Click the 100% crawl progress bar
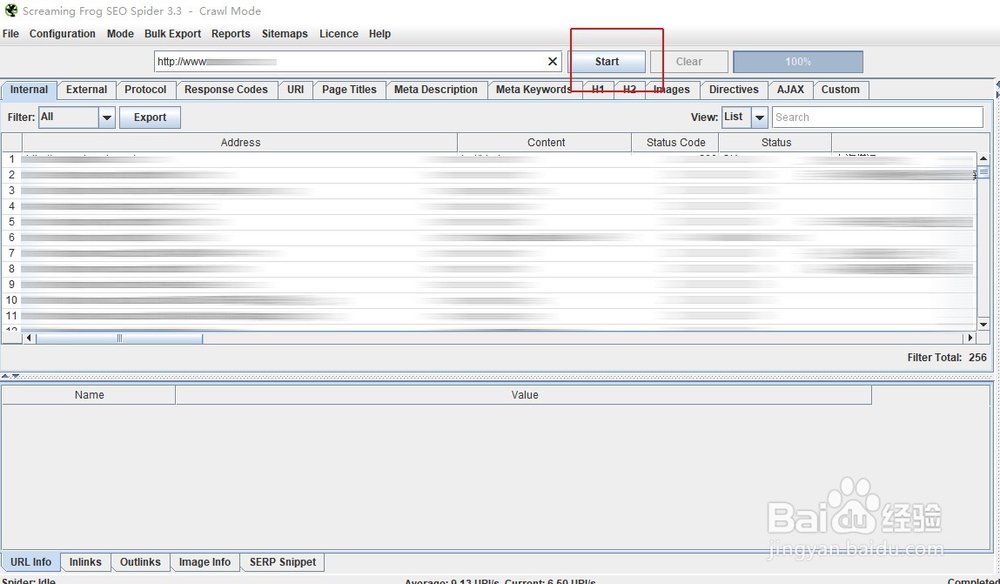 [798, 61]
